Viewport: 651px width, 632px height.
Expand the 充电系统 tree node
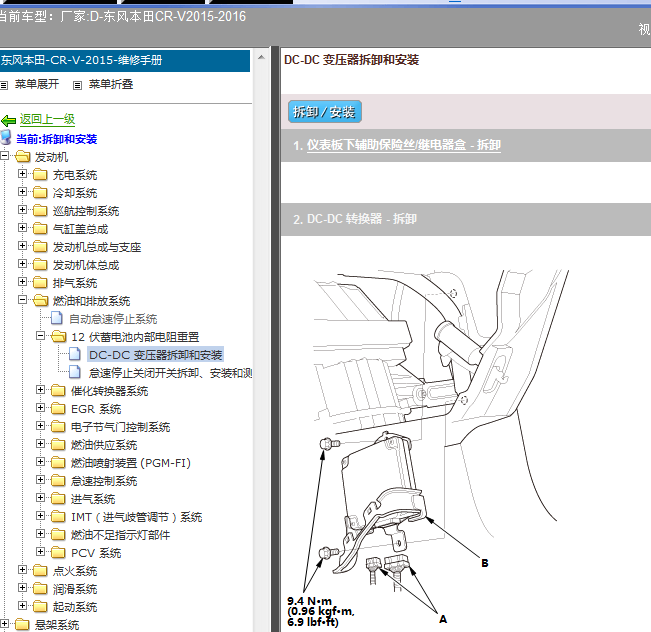22,174
